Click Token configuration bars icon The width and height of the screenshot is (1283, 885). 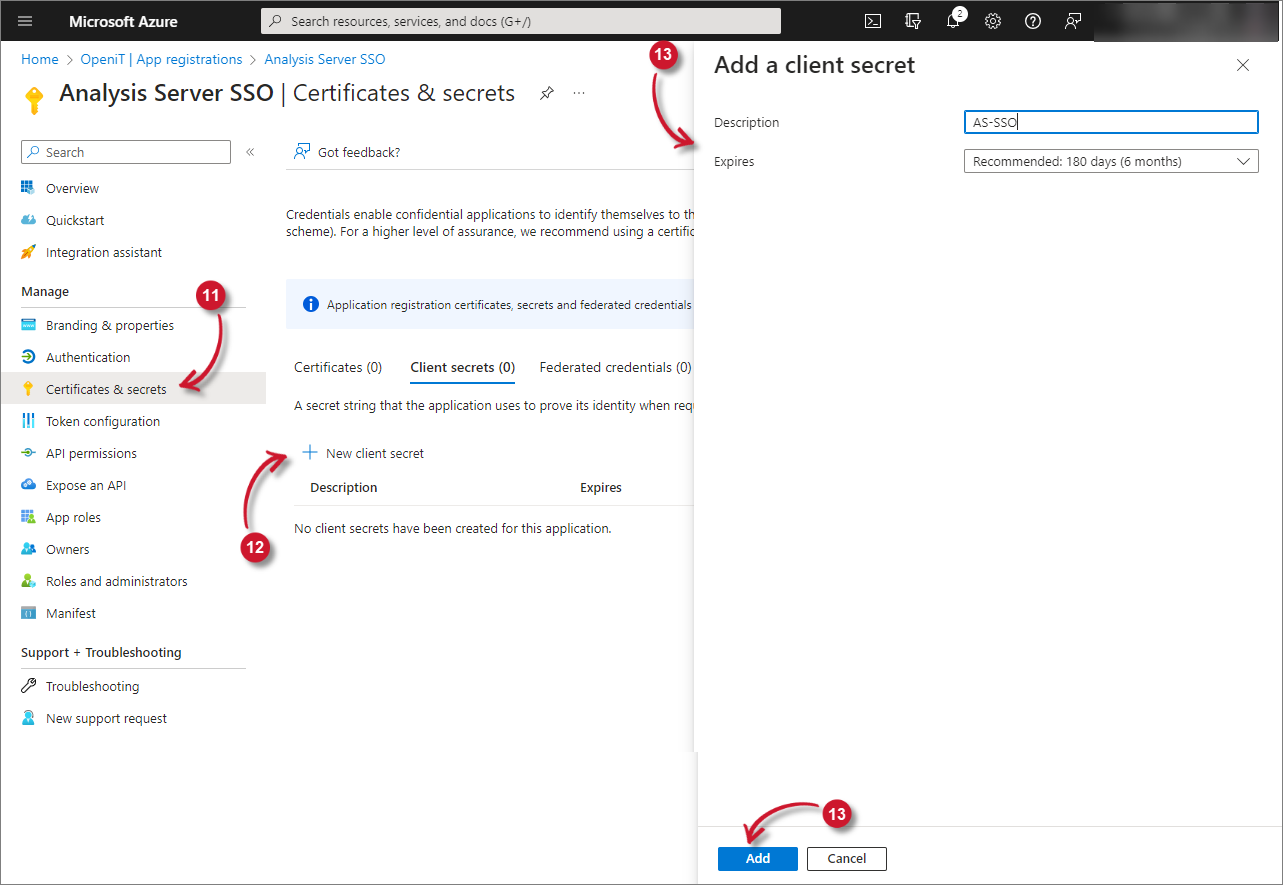coord(28,421)
